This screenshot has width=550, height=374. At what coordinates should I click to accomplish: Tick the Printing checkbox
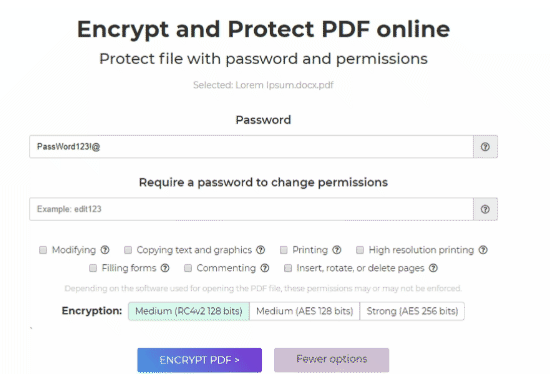coord(284,250)
